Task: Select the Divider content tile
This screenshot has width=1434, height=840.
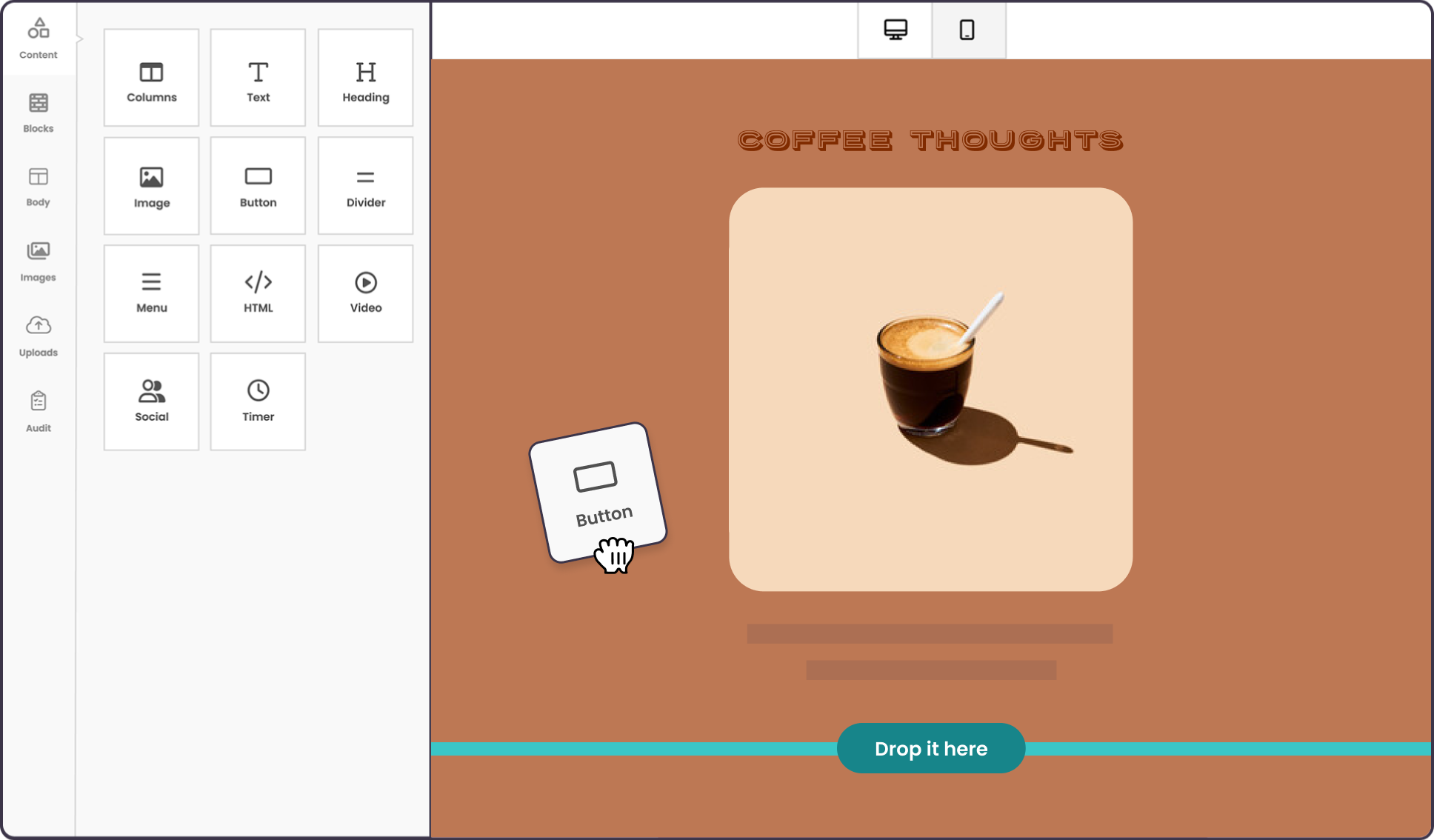Action: [366, 186]
